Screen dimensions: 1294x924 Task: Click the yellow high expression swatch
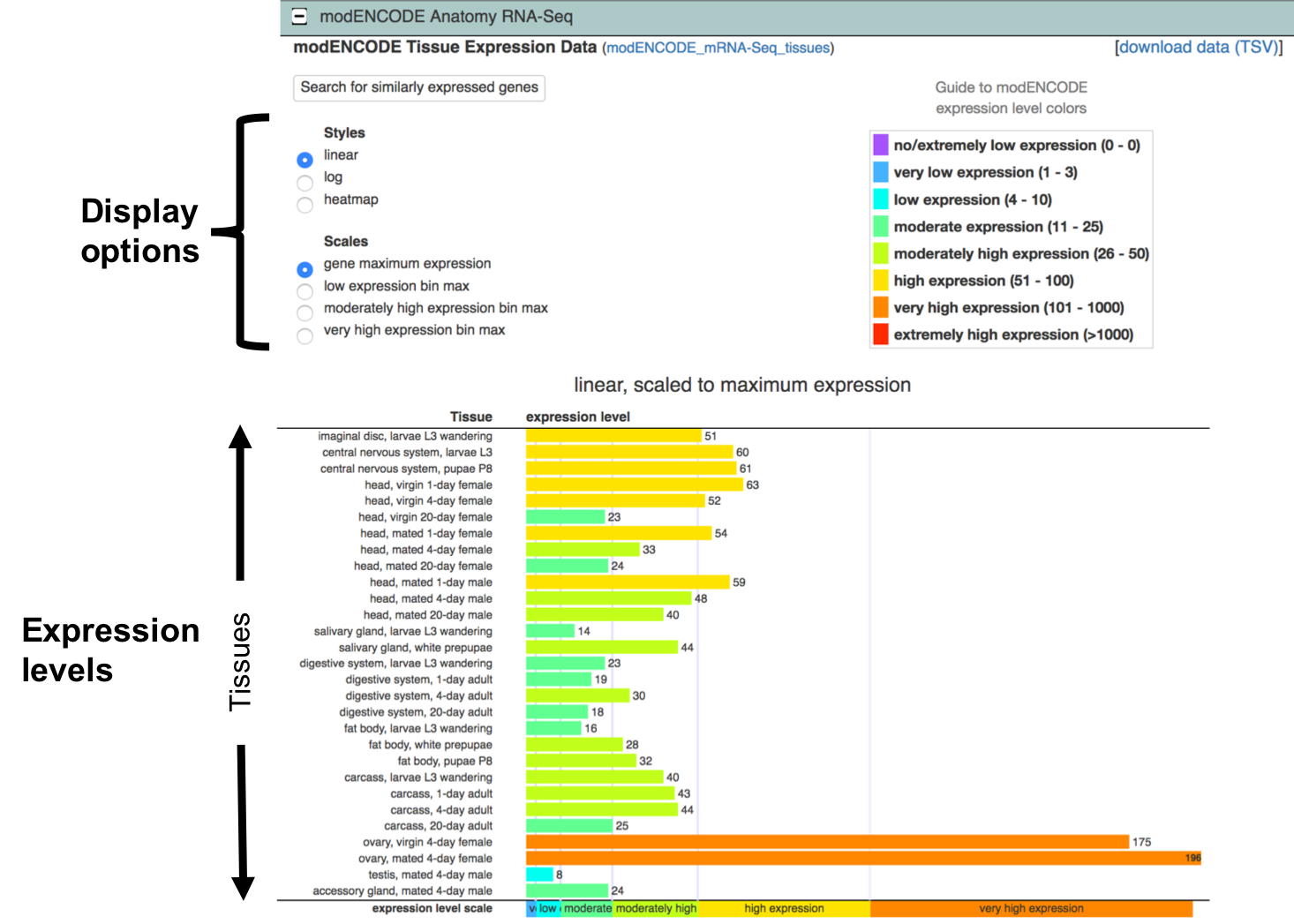(x=880, y=280)
